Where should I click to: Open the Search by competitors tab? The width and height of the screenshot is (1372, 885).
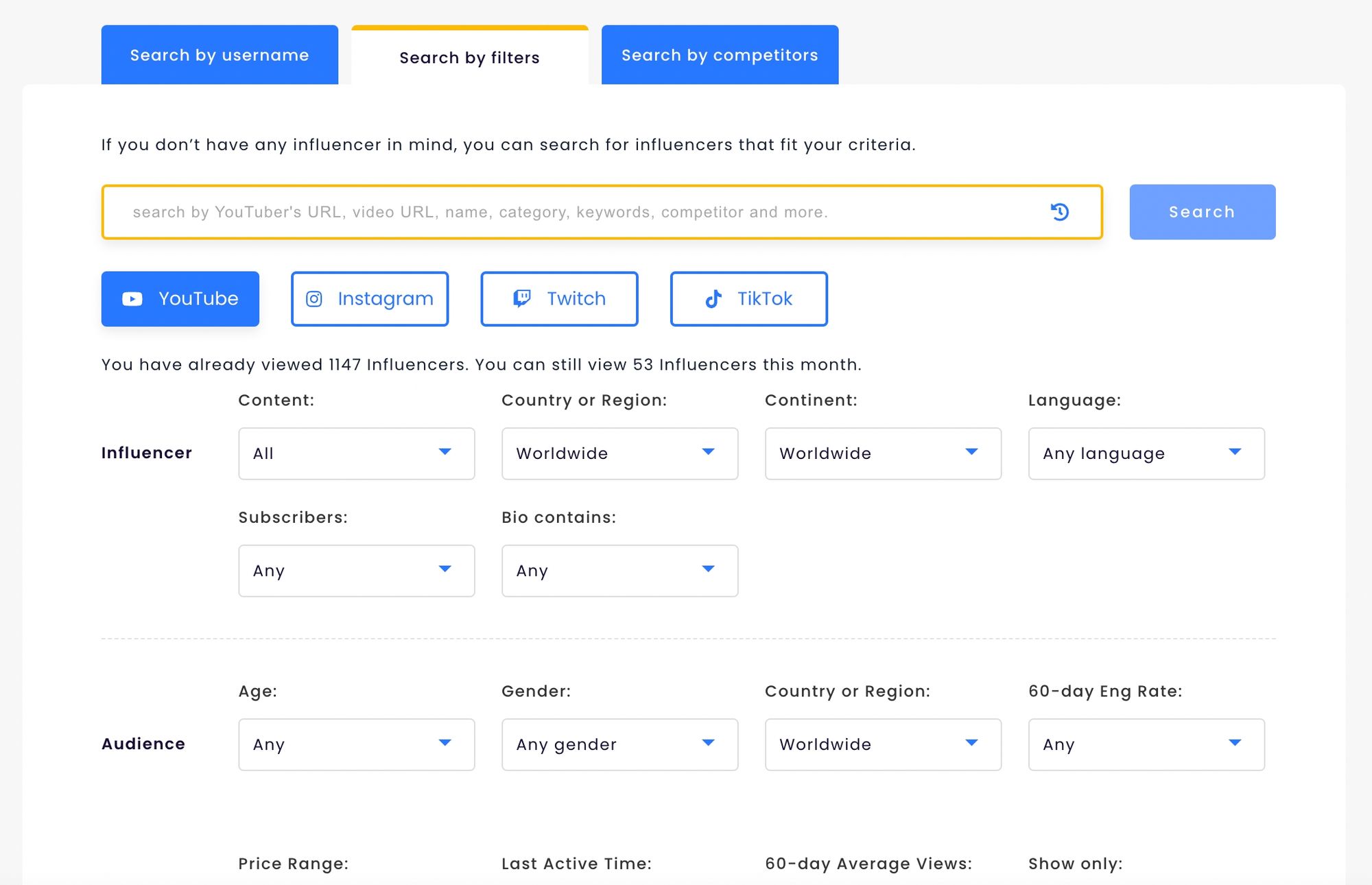(720, 55)
